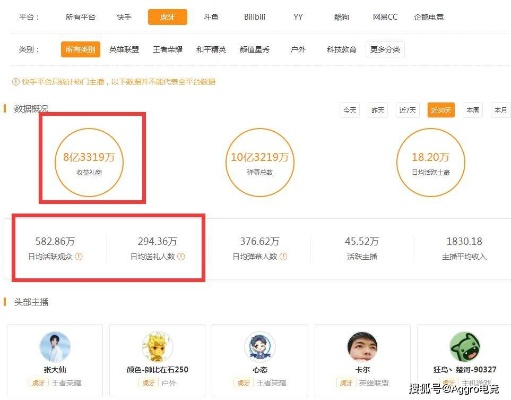Filter category by 王者荣耀
This screenshot has height=400, width=511.
point(168,50)
